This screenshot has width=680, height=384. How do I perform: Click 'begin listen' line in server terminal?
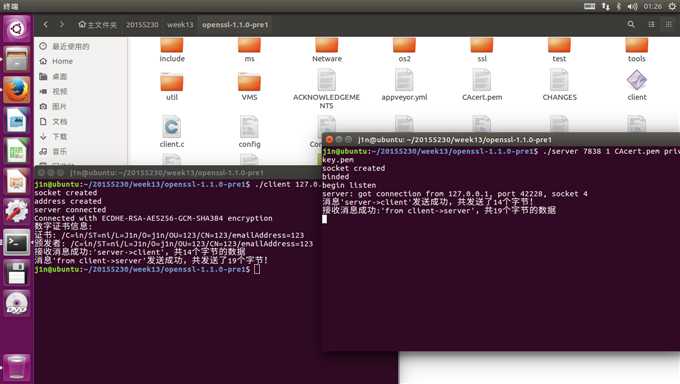point(349,185)
